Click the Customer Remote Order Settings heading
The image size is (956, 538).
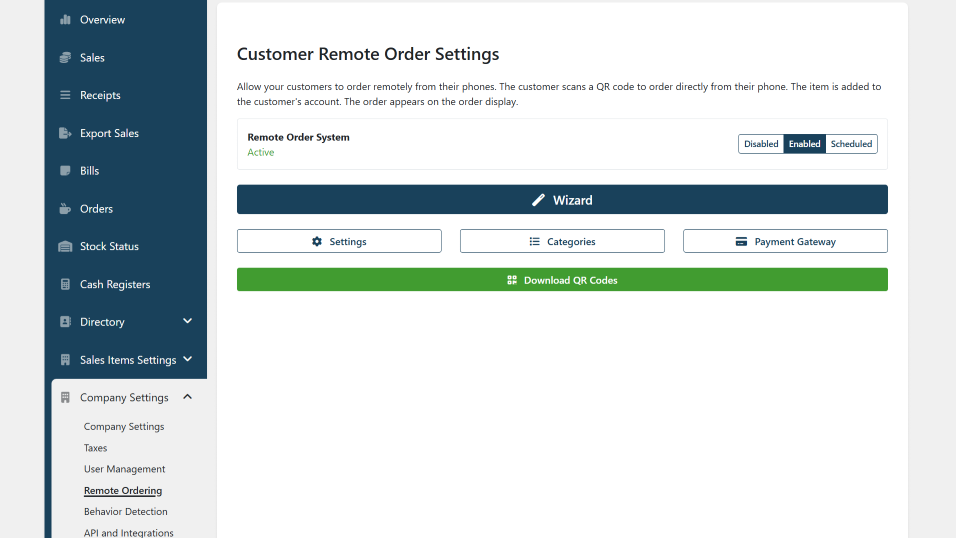tap(368, 54)
